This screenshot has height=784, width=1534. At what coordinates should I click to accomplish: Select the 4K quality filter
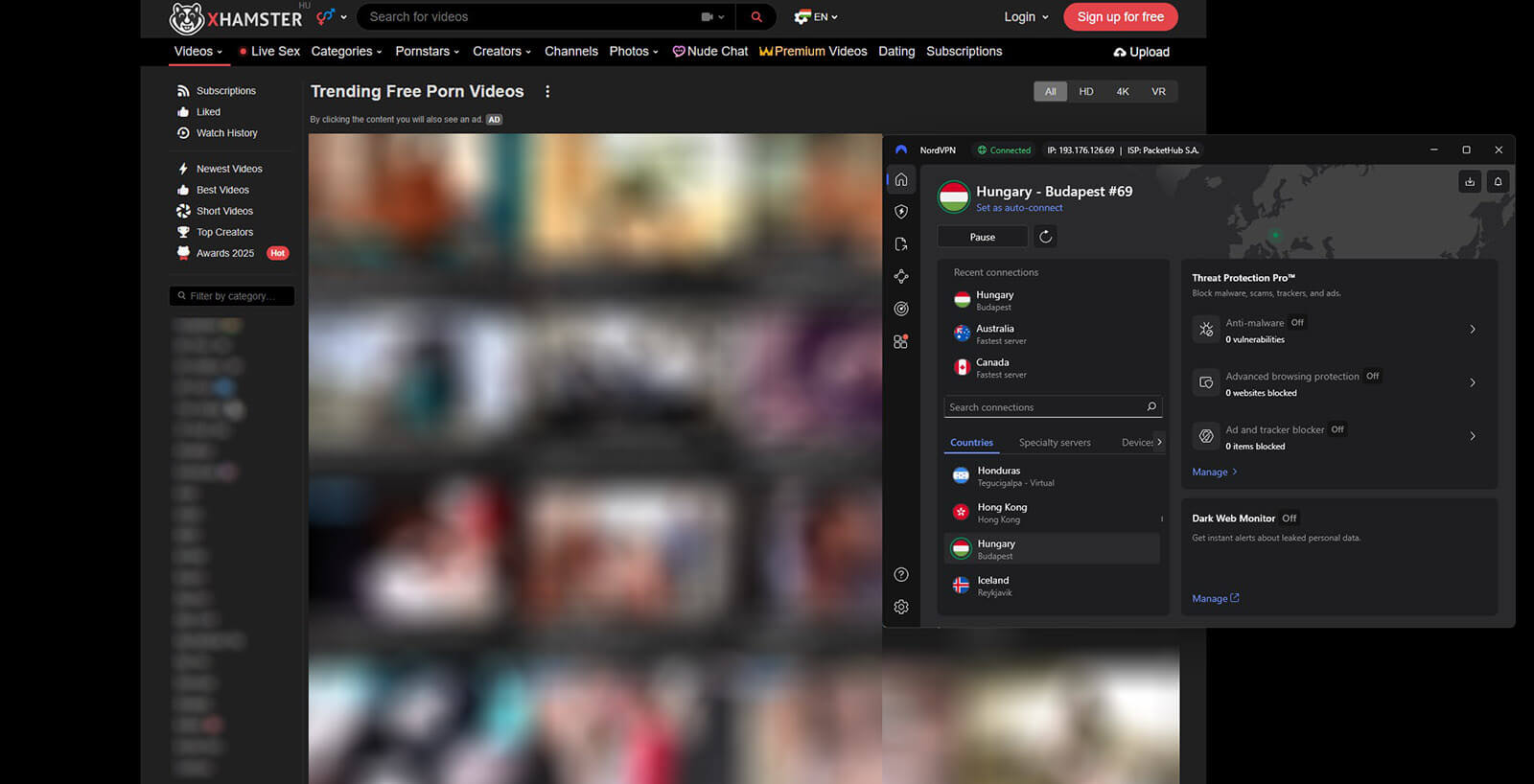(x=1123, y=91)
